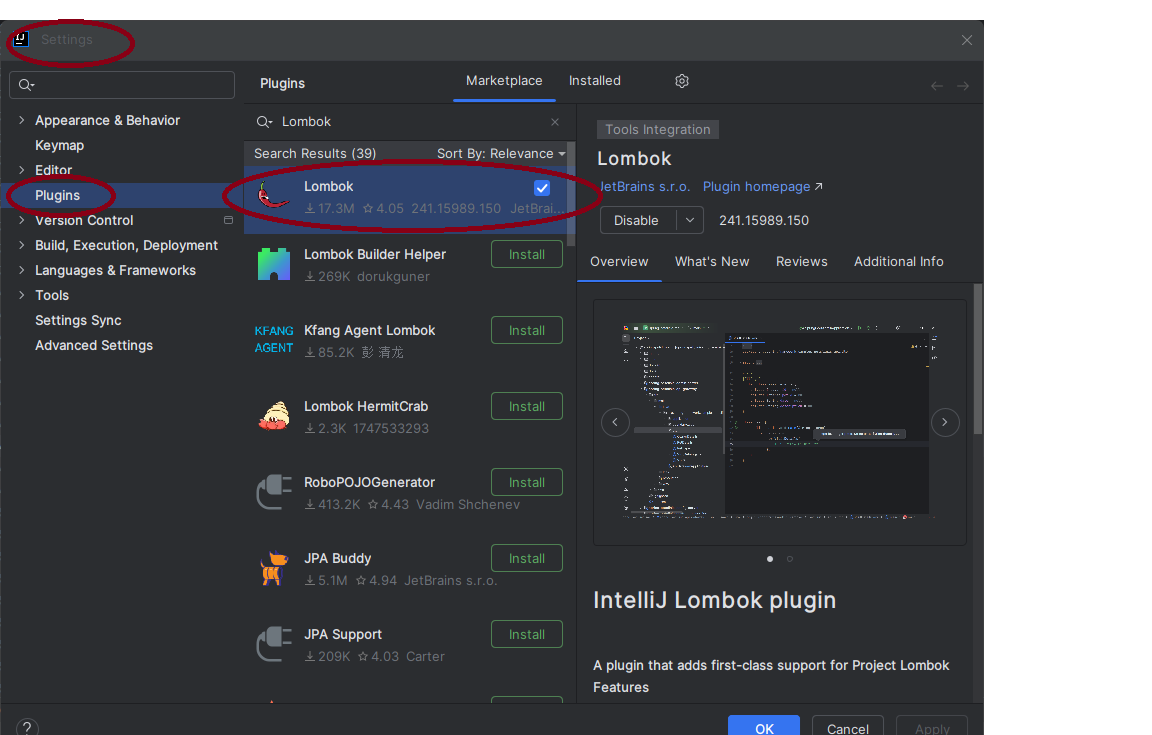Click the Cancel button
Image resolution: width=1152 pixels, height=735 pixels.
coord(848,726)
